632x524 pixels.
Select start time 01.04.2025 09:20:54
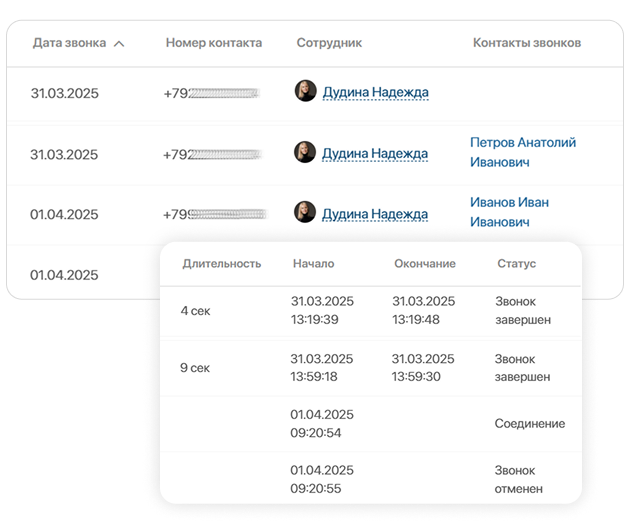point(322,424)
